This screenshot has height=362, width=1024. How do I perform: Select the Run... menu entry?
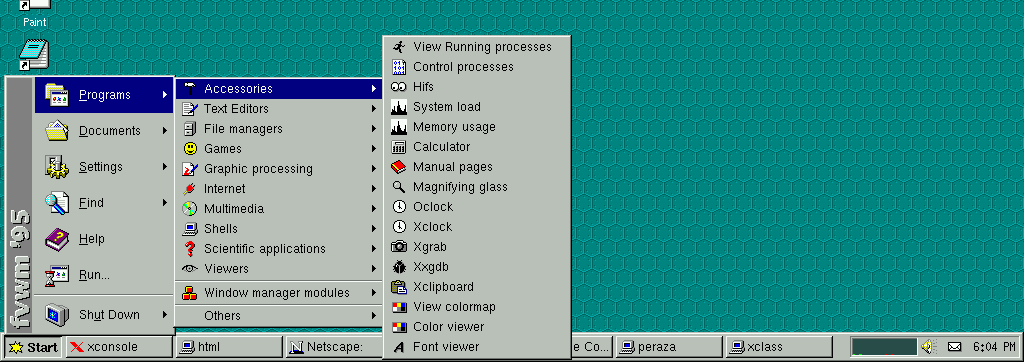pos(104,275)
